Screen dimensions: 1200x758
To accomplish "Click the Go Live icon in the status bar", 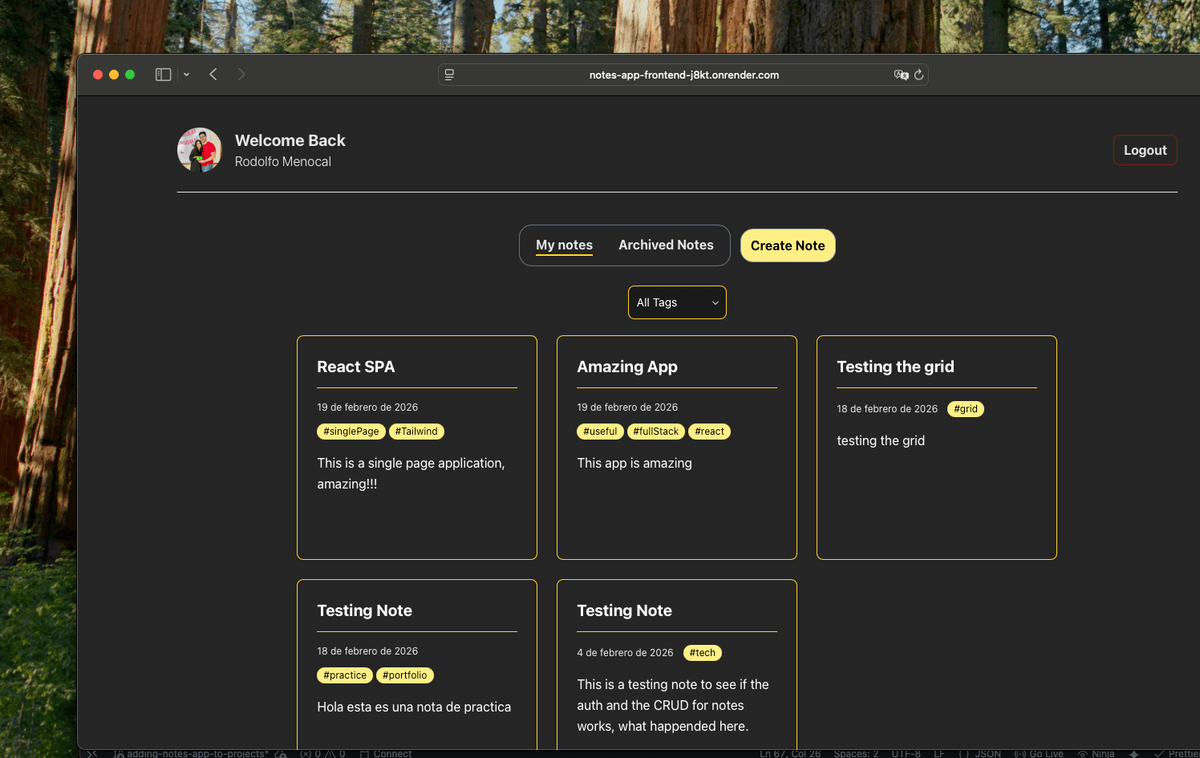I will tap(1038, 753).
